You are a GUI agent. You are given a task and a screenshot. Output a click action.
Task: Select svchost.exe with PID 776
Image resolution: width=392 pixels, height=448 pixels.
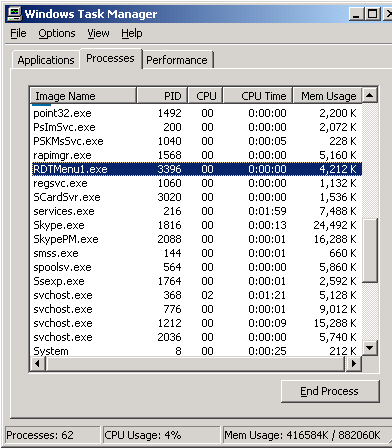pyautogui.click(x=196, y=309)
